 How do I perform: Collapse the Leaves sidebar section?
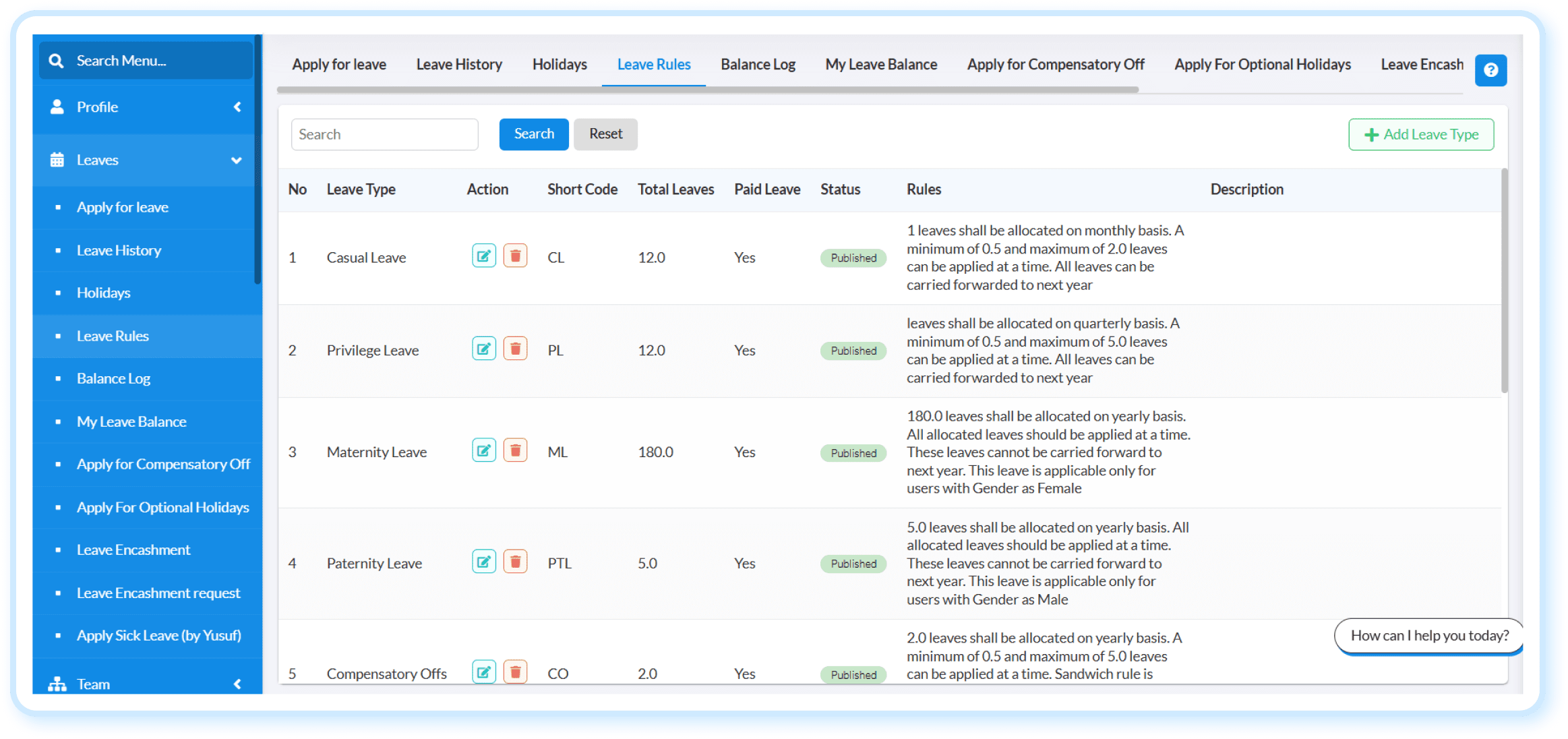(237, 160)
